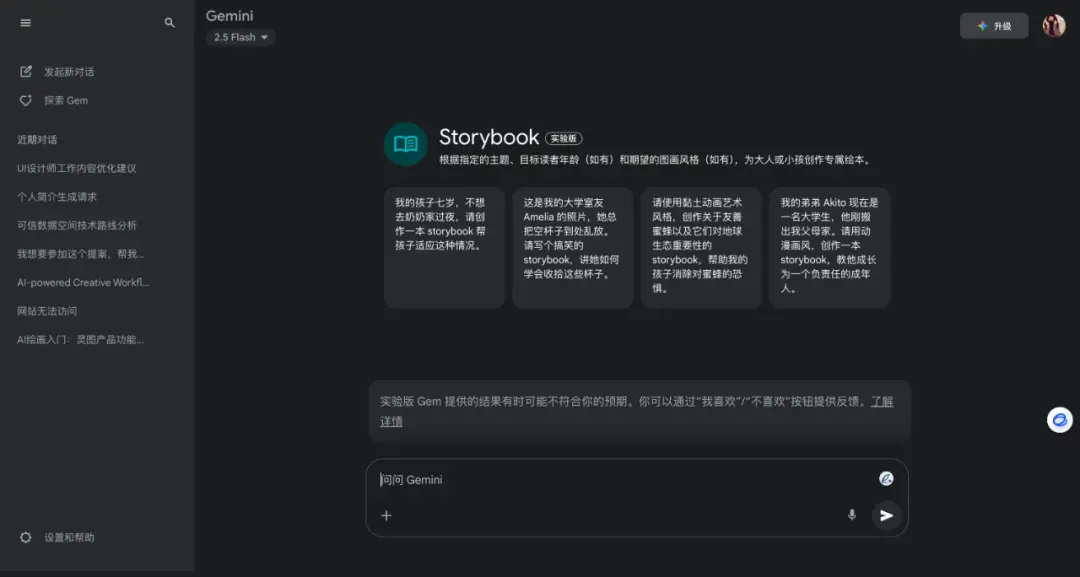Click the floating blue assistant icon
This screenshot has height=577, width=1080.
click(x=1059, y=420)
